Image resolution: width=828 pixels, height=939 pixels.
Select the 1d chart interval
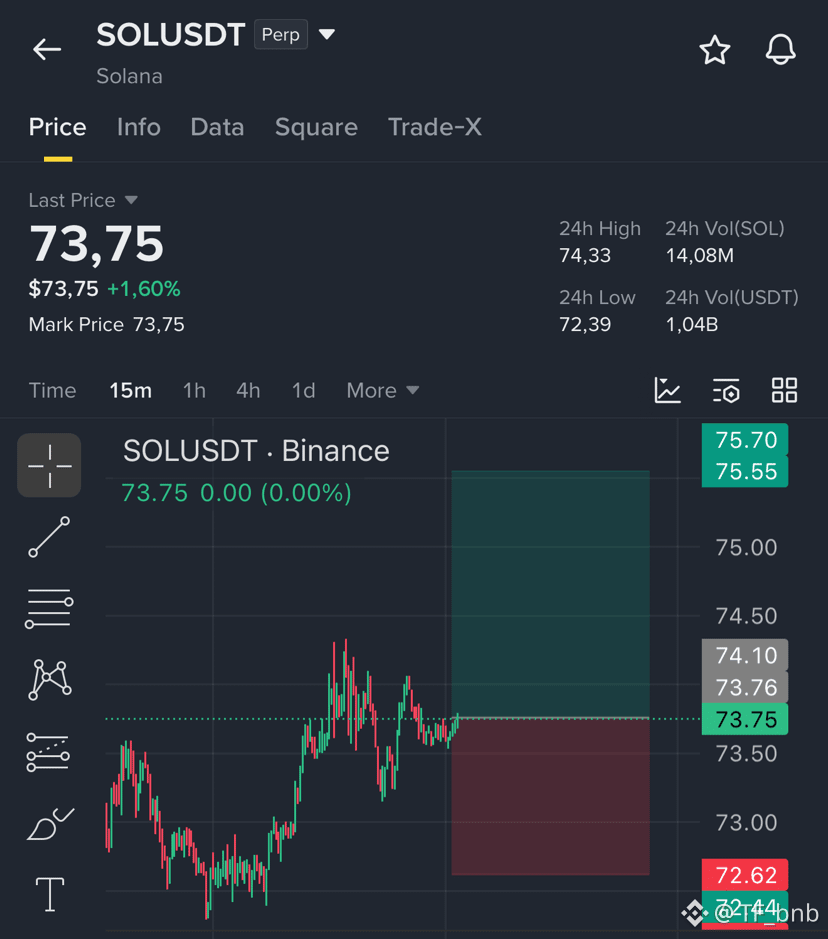click(304, 390)
